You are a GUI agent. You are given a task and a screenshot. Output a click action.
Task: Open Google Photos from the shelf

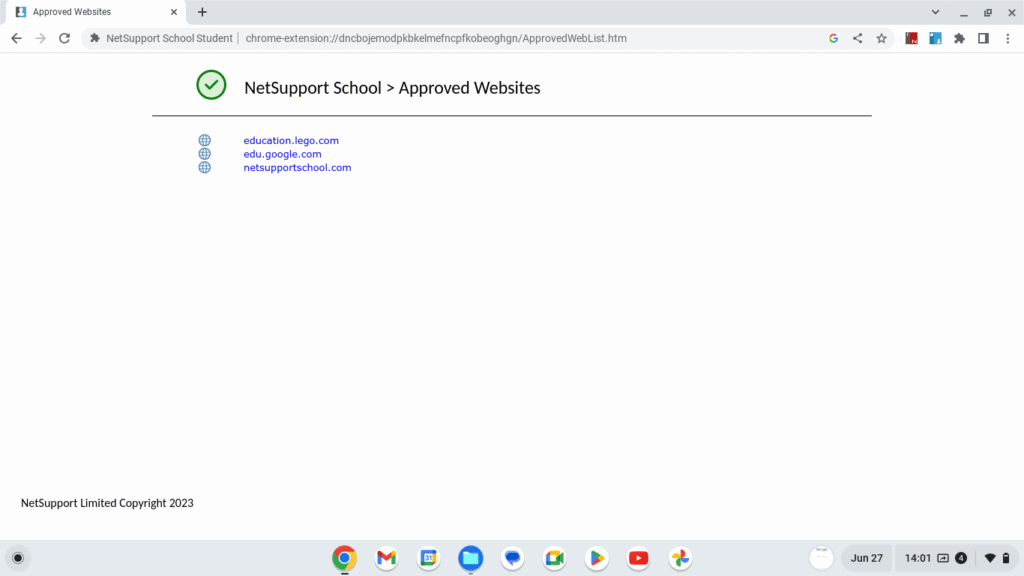coord(680,558)
